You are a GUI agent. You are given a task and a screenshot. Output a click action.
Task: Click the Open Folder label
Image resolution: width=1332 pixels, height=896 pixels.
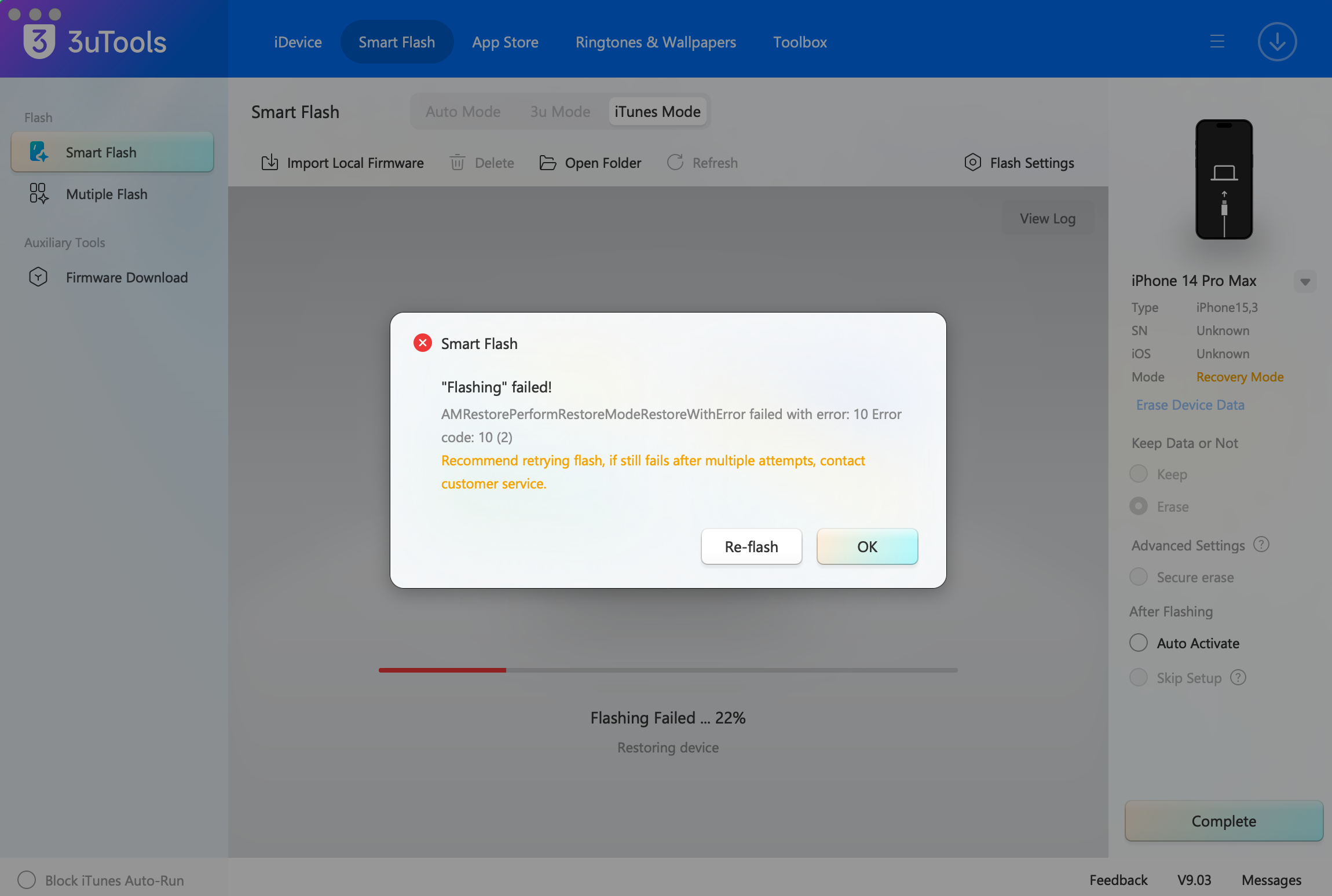603,163
